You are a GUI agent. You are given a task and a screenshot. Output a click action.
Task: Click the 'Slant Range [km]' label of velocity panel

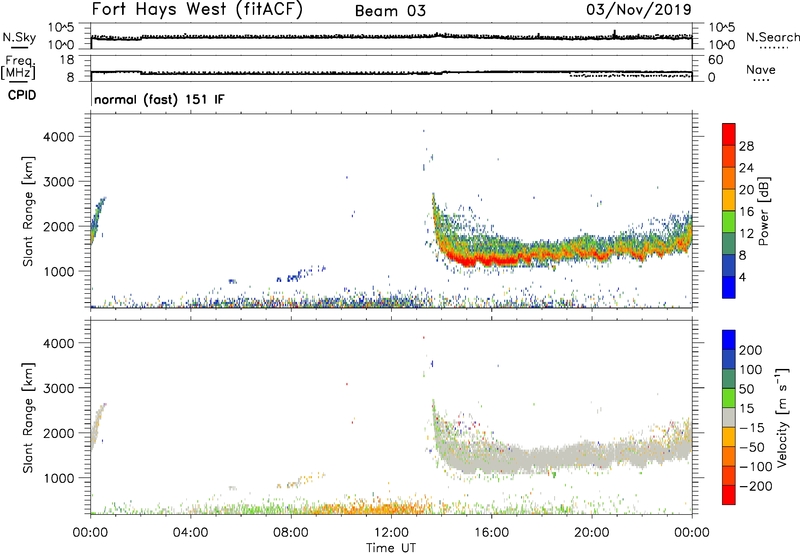pyautogui.click(x=28, y=418)
